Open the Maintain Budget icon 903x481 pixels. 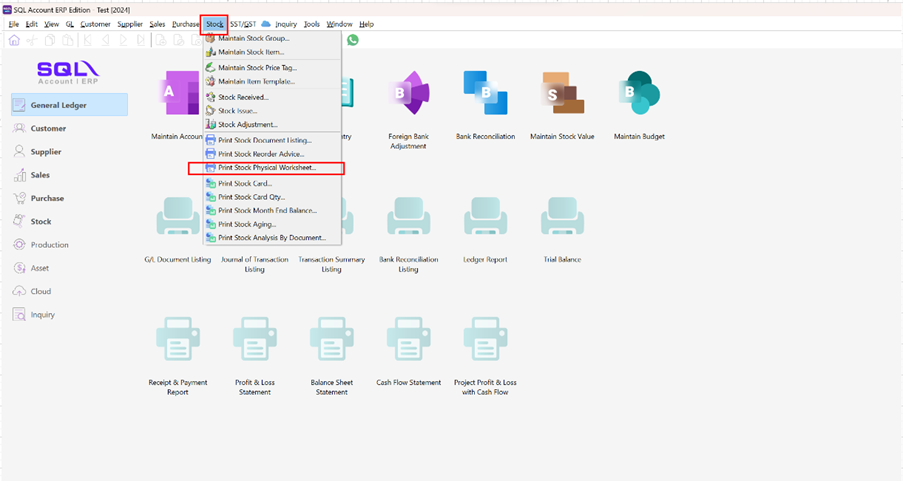[x=639, y=95]
